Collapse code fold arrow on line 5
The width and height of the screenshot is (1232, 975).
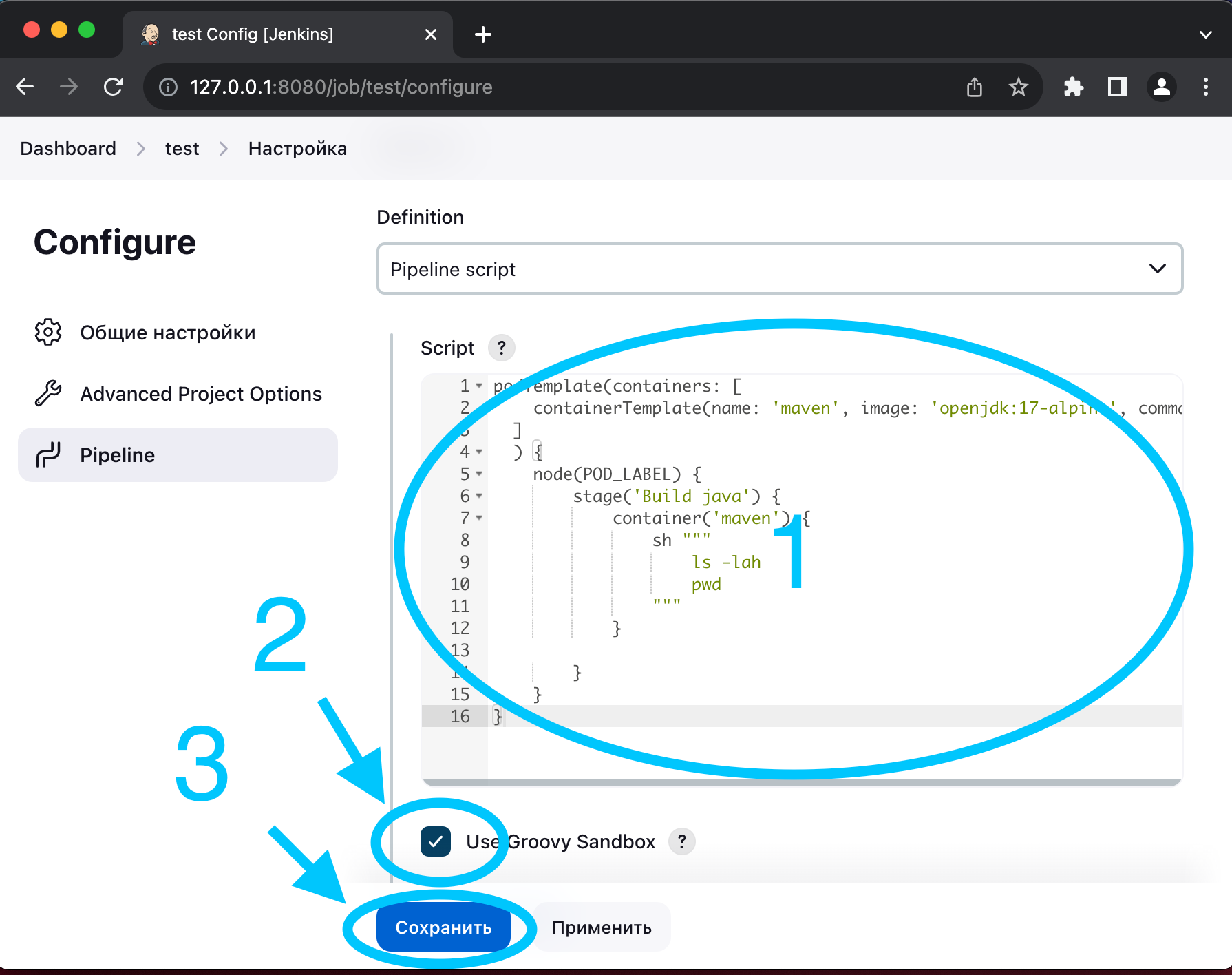coord(479,474)
